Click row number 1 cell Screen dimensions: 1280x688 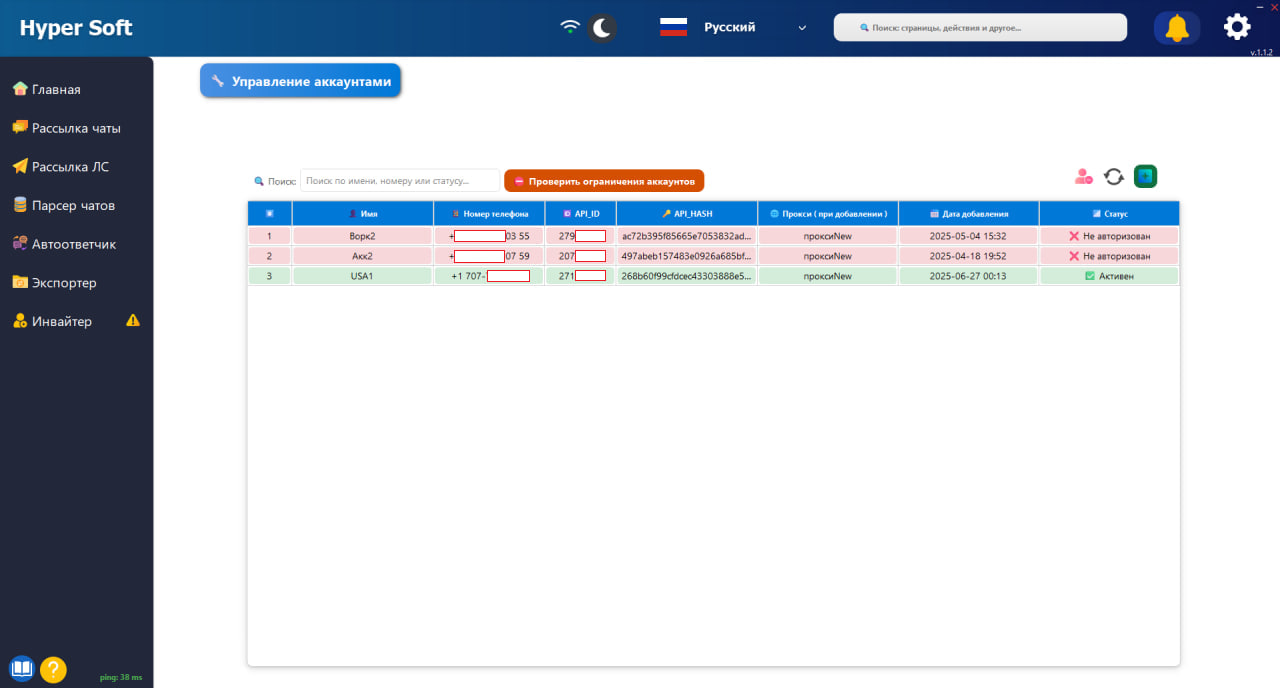pyautogui.click(x=269, y=236)
